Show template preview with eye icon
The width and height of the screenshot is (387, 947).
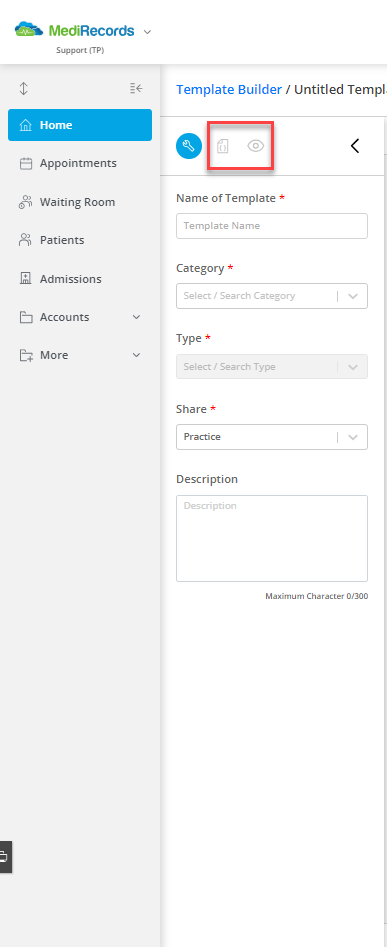pyautogui.click(x=256, y=146)
